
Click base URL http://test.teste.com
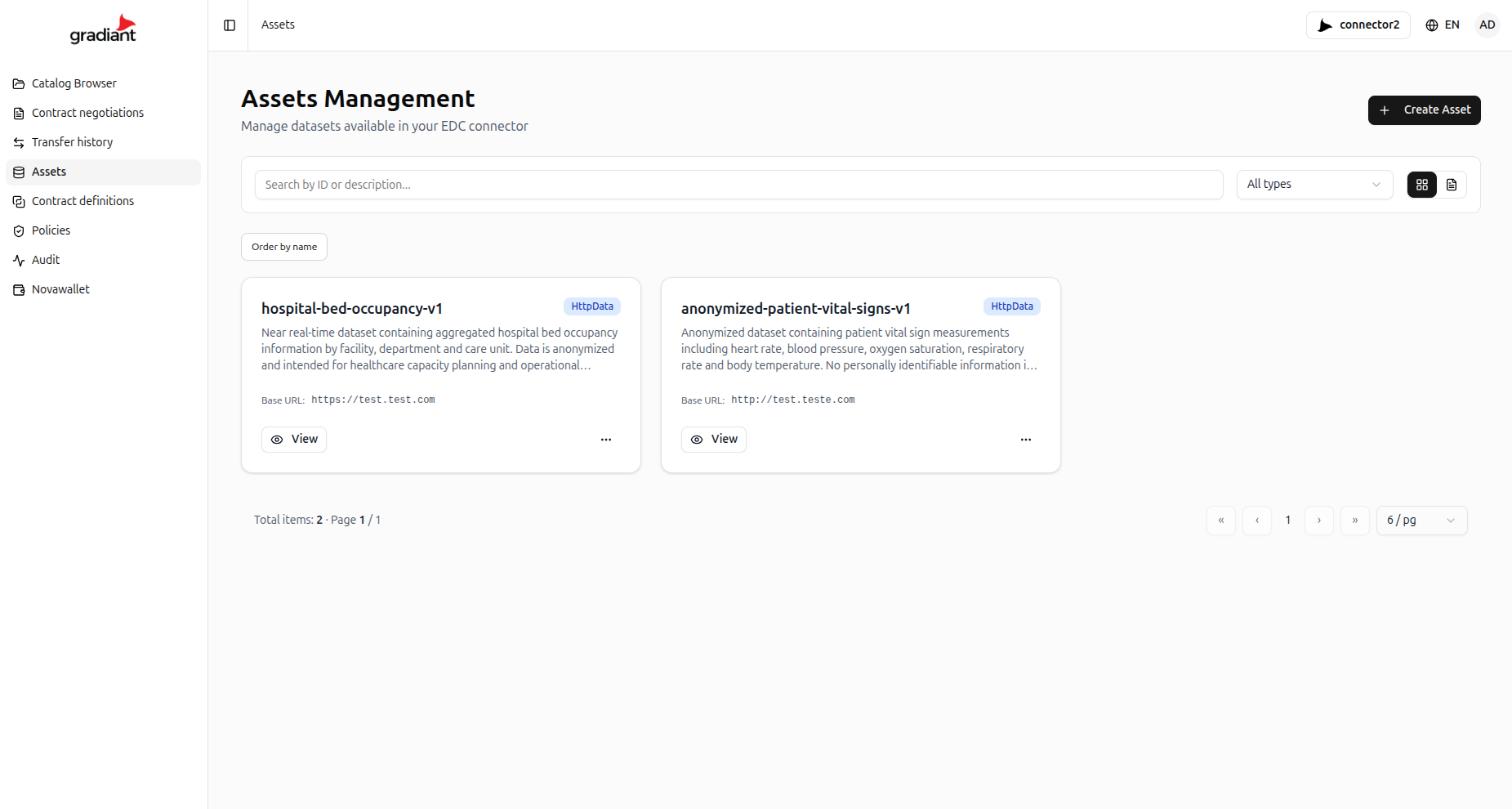tap(793, 400)
